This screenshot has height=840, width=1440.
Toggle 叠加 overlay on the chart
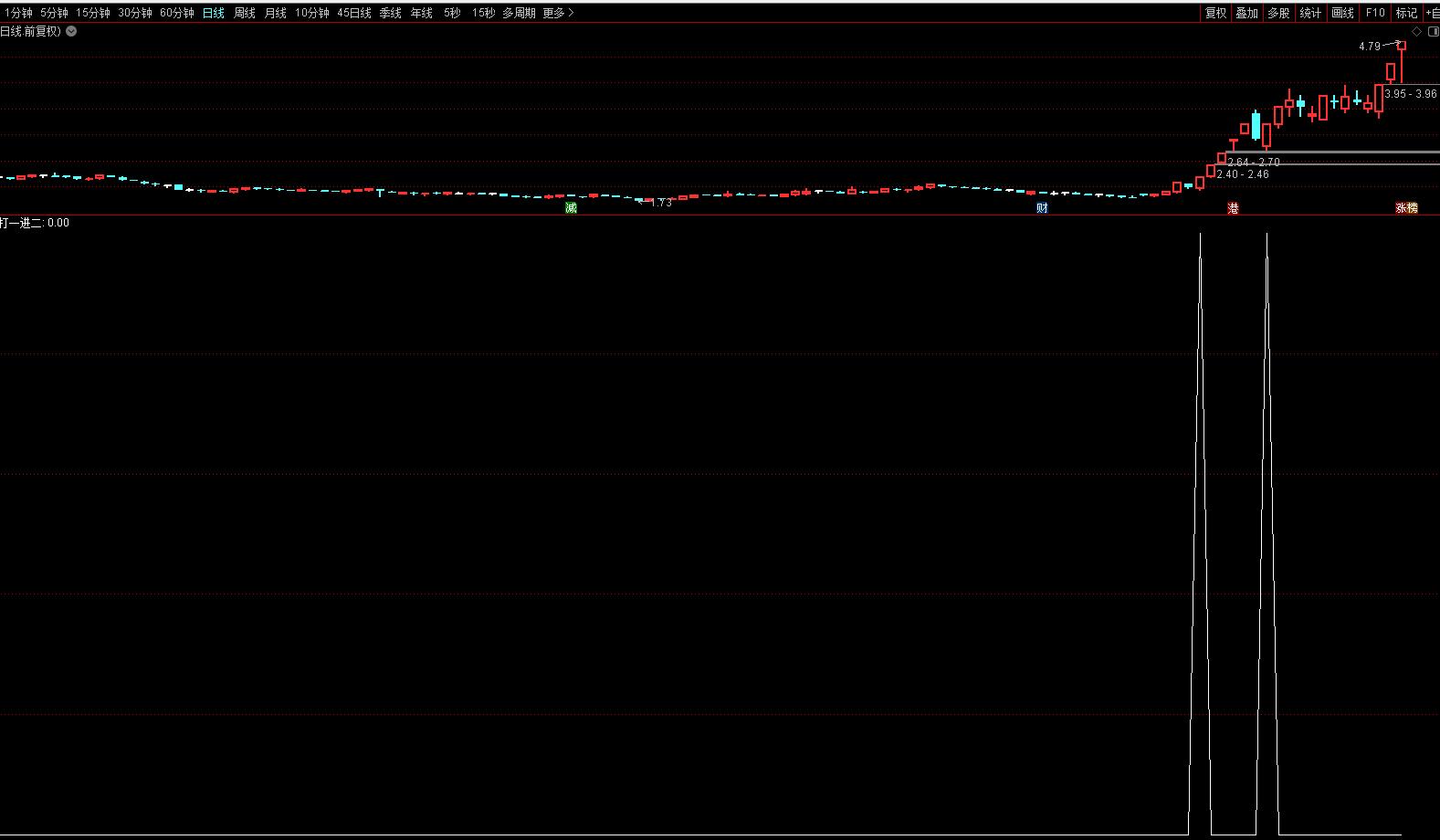click(1246, 13)
